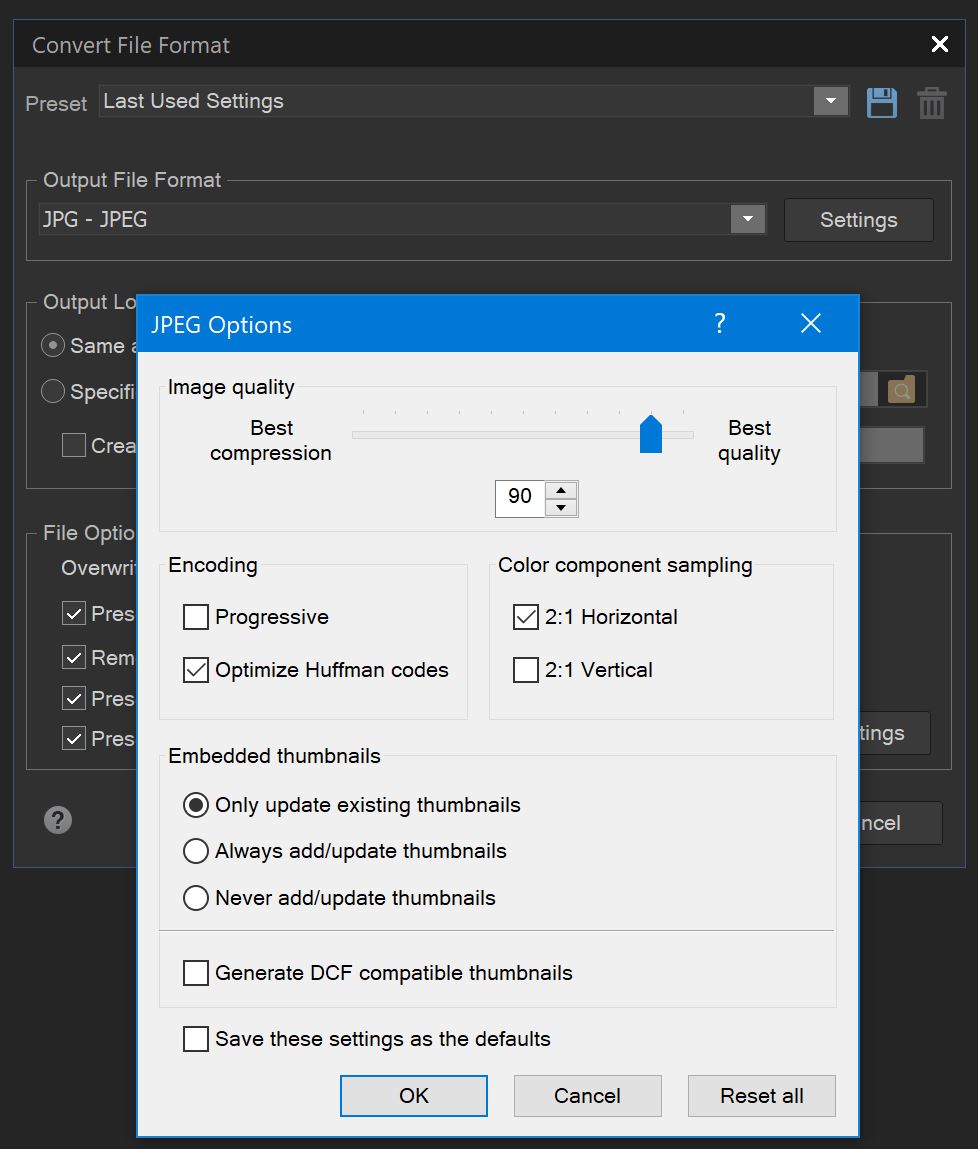The width and height of the screenshot is (978, 1149).
Task: Click the browse folder icon
Action: [x=901, y=390]
